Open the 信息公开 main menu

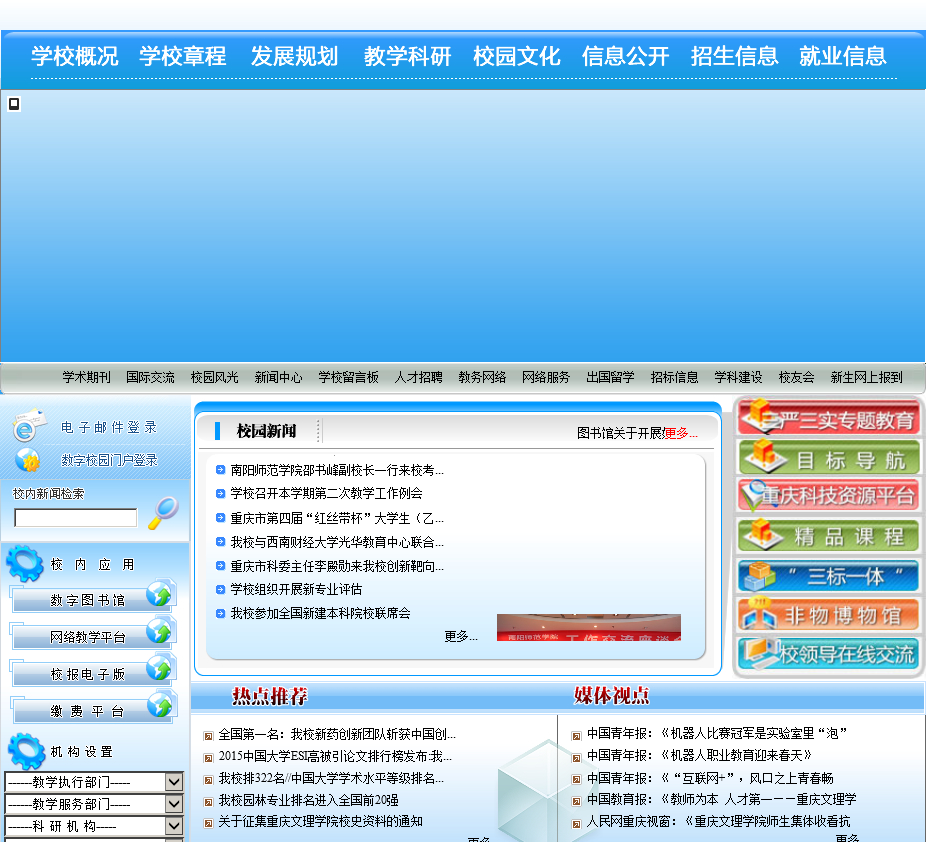[625, 56]
